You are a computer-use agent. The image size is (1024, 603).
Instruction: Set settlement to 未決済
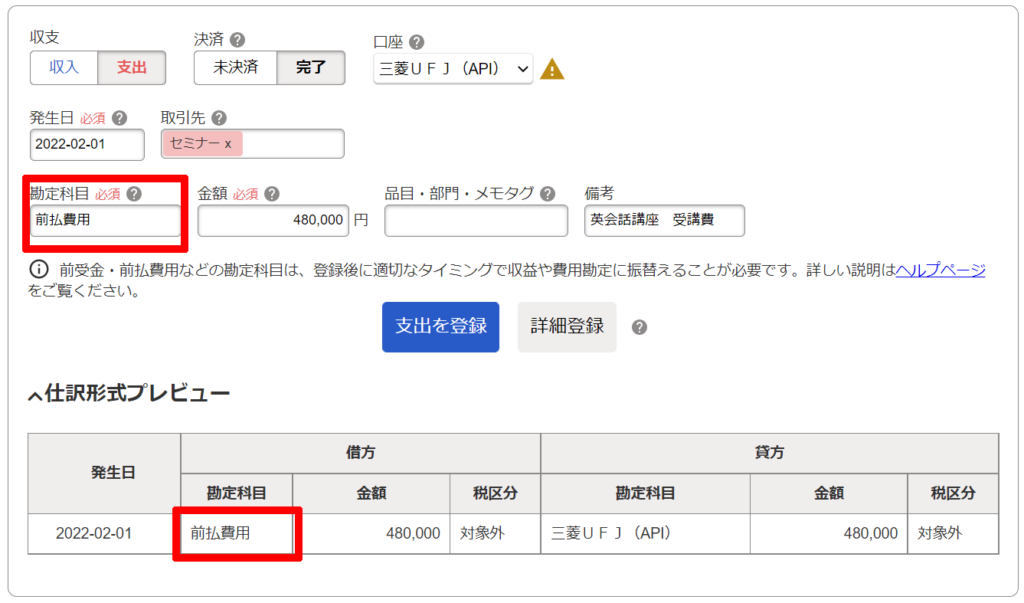point(236,67)
